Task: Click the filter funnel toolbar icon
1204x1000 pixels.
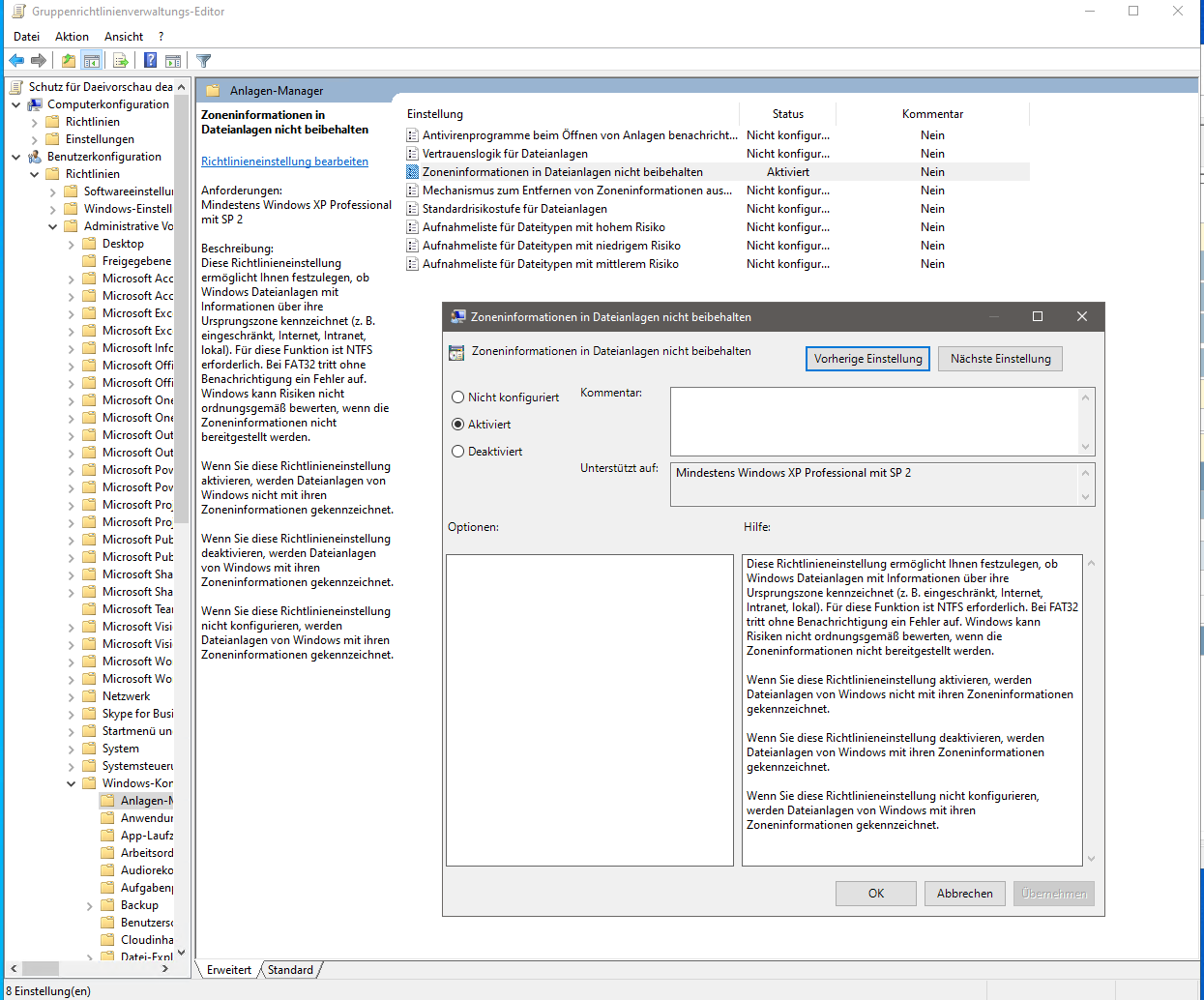Action: click(x=203, y=61)
